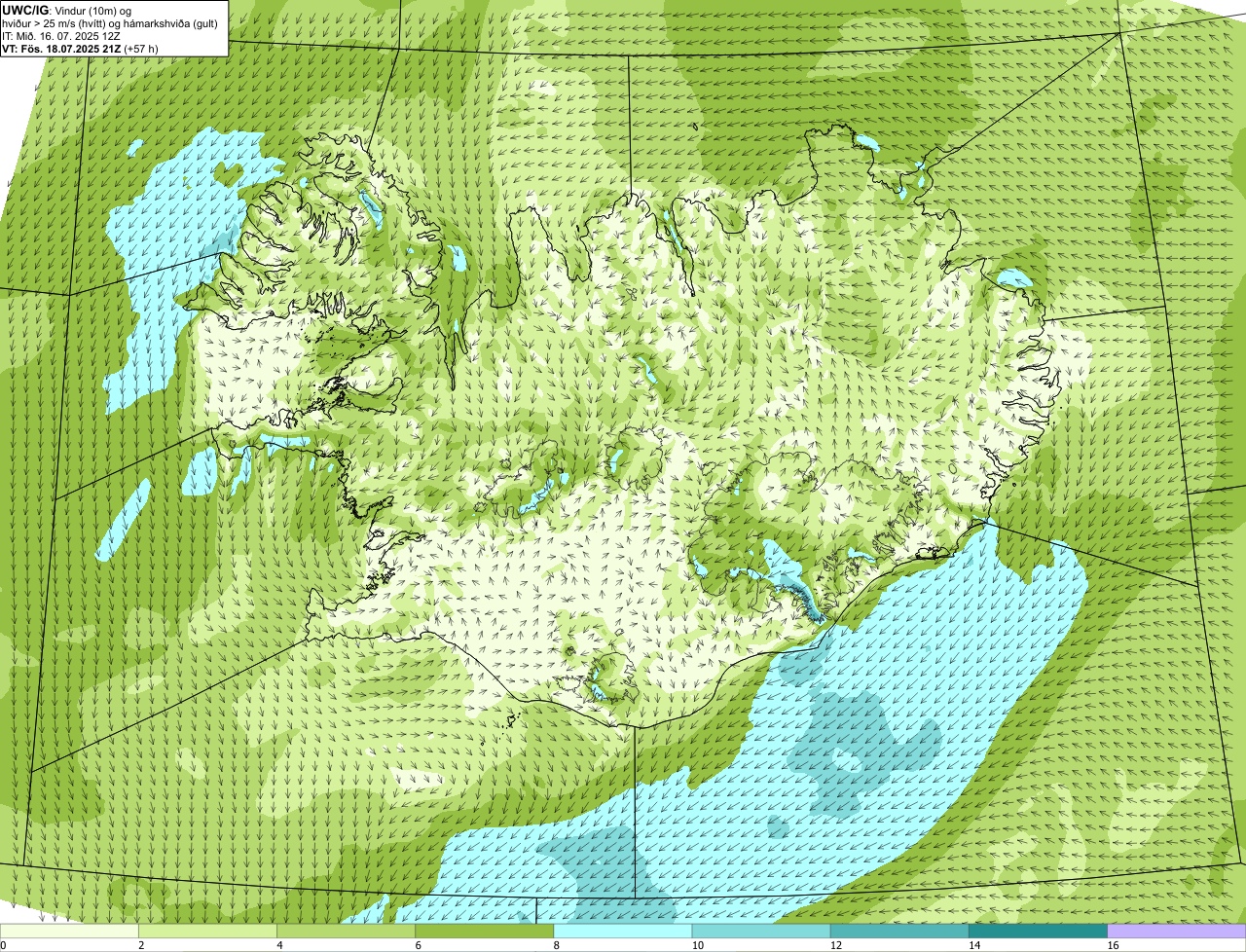
Task: Click the "14" label on the color scale
Action: (974, 945)
